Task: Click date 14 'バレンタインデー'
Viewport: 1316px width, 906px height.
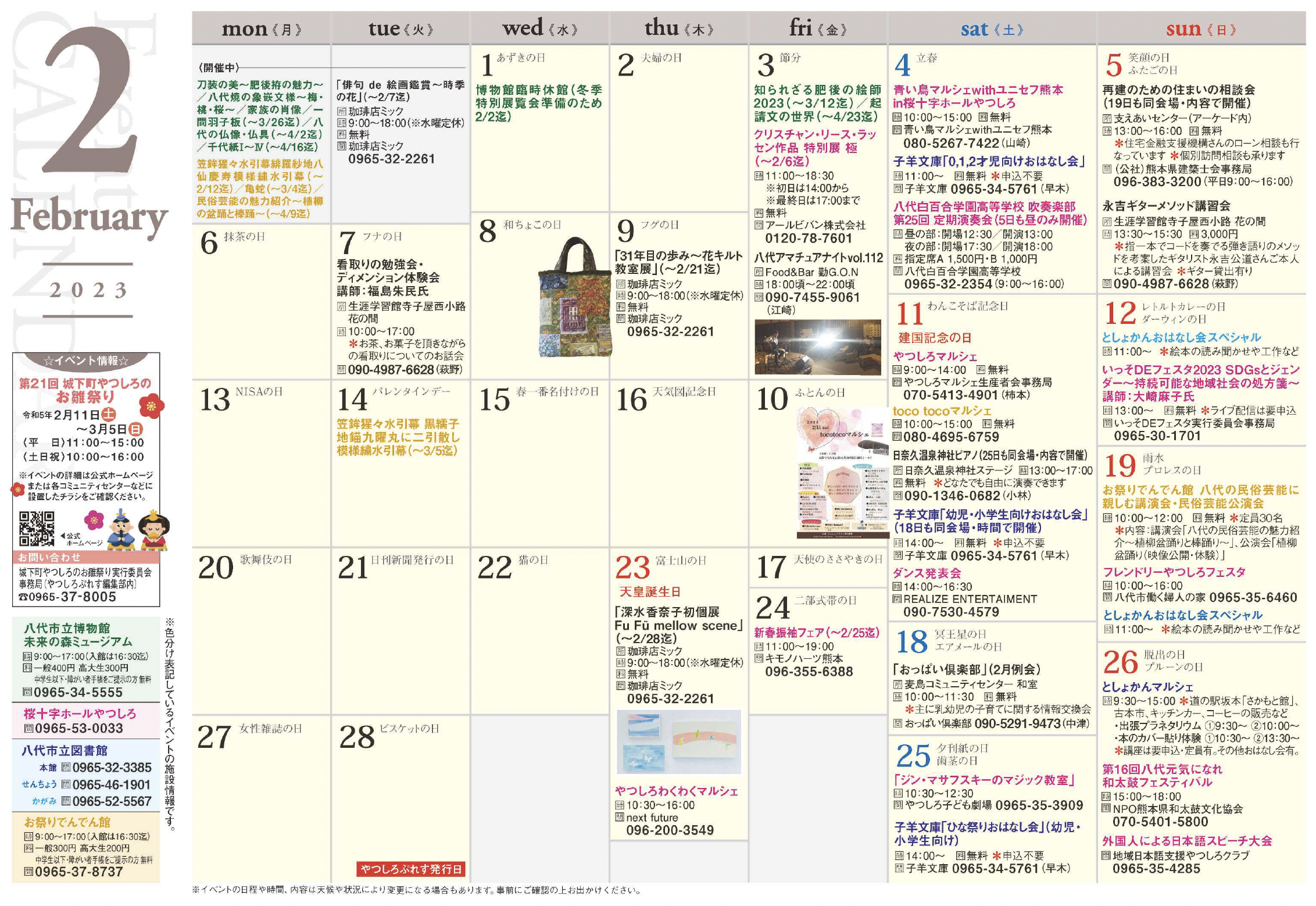Action: 394,398
